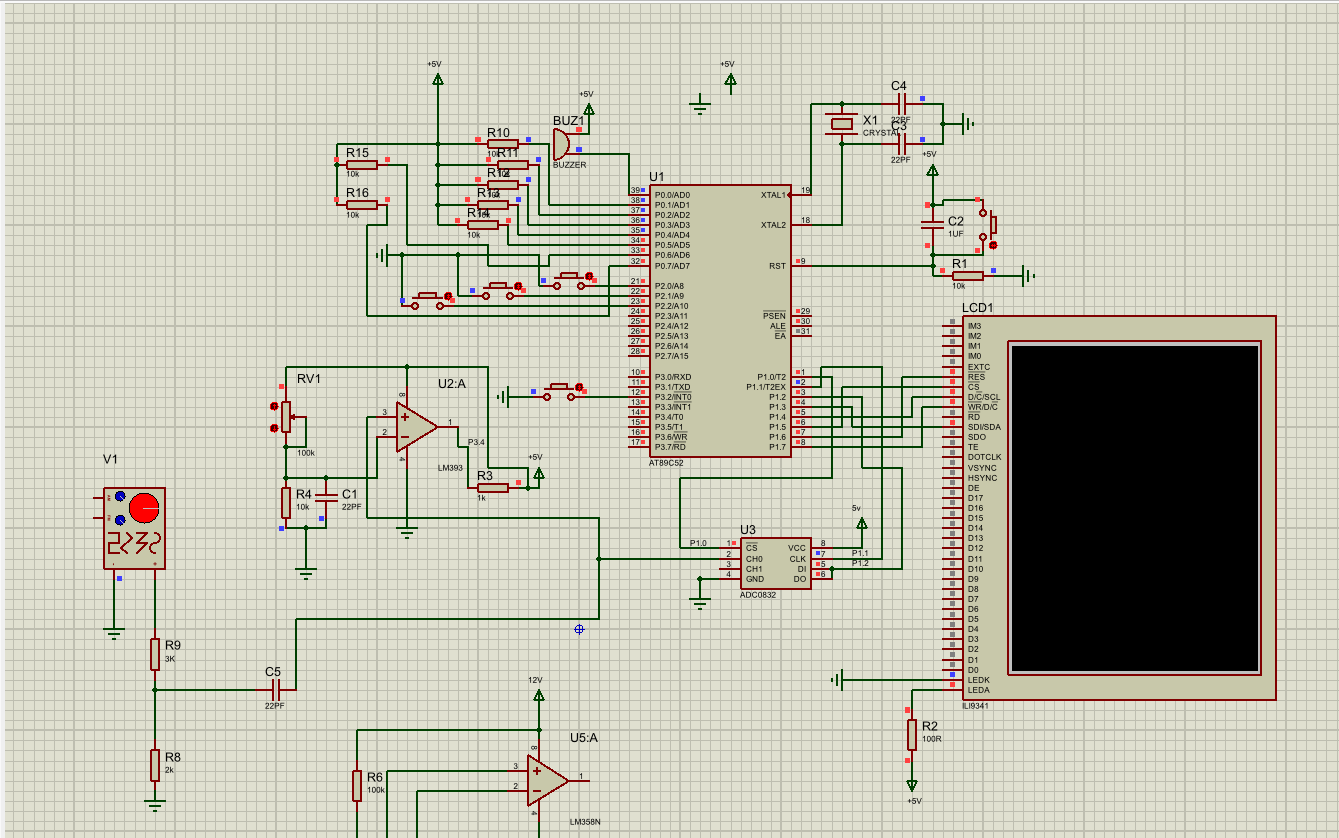Screen dimensions: 1339x838
Task: Click the CH0 pin label on U3
Action: coord(754,559)
